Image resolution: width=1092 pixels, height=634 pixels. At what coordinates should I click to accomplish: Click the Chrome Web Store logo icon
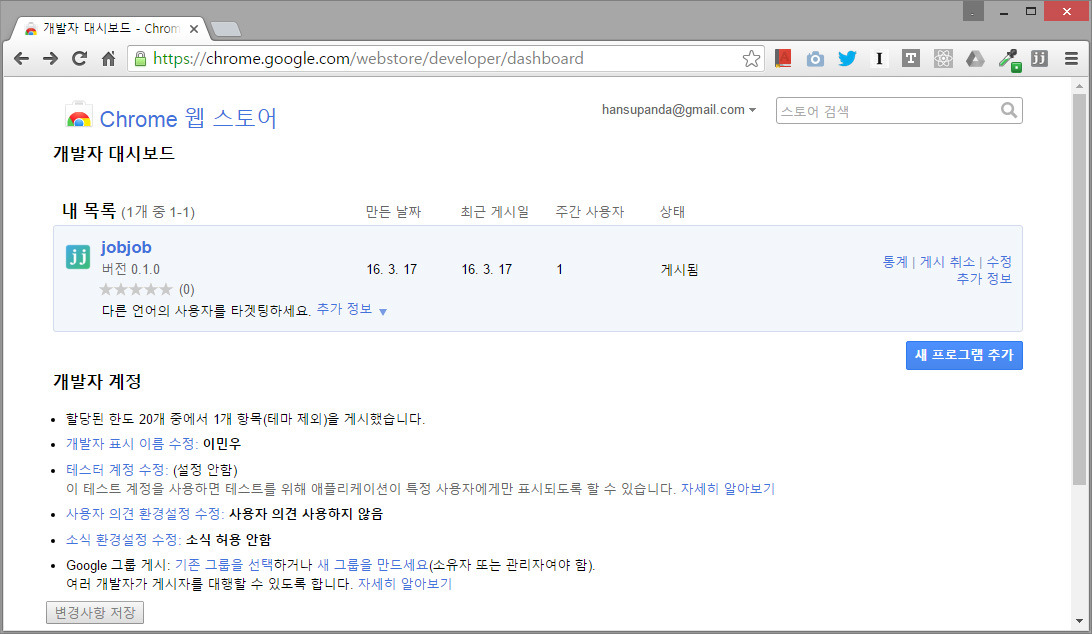tap(79, 116)
